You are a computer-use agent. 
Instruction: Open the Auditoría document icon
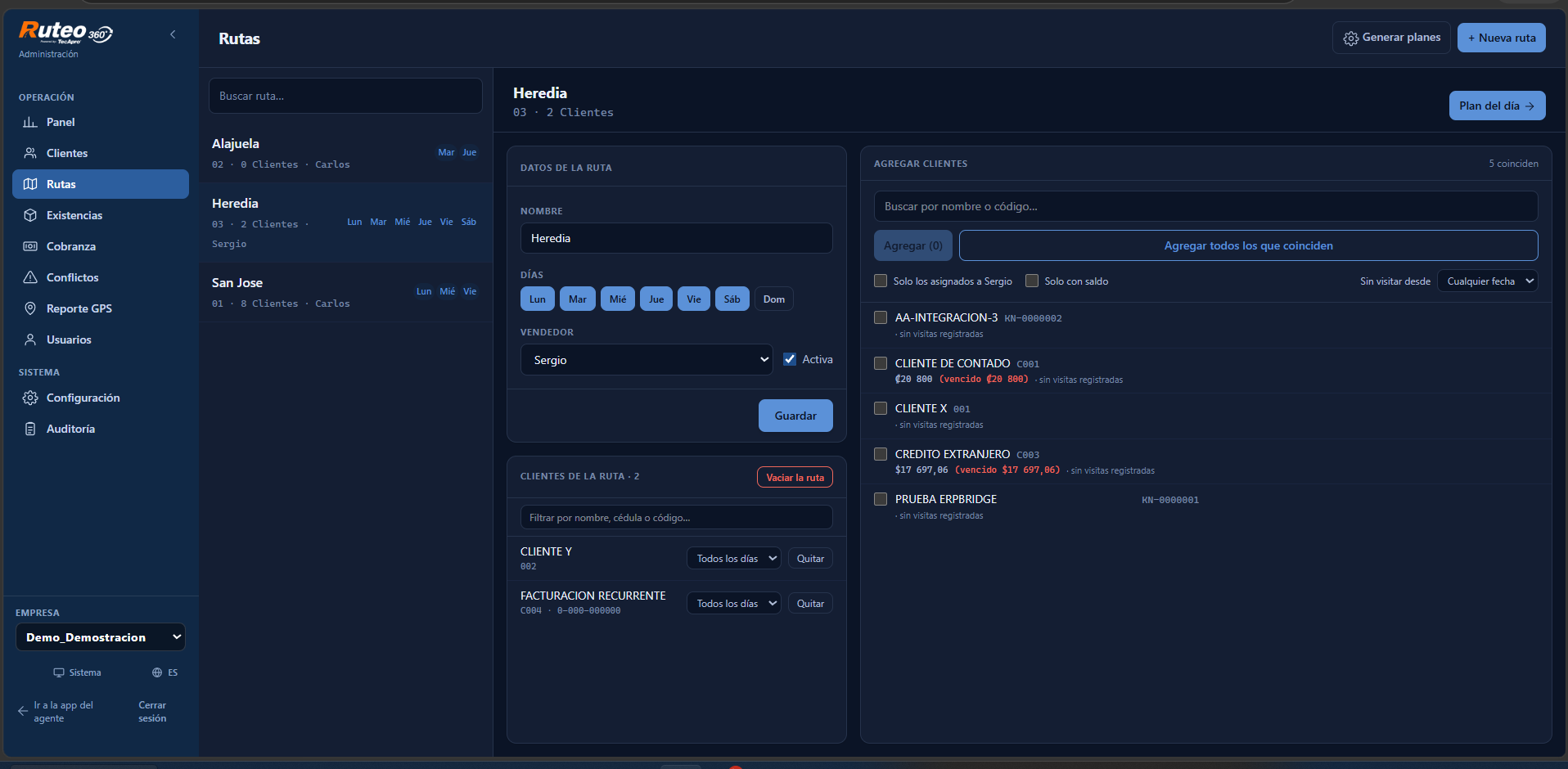point(30,429)
